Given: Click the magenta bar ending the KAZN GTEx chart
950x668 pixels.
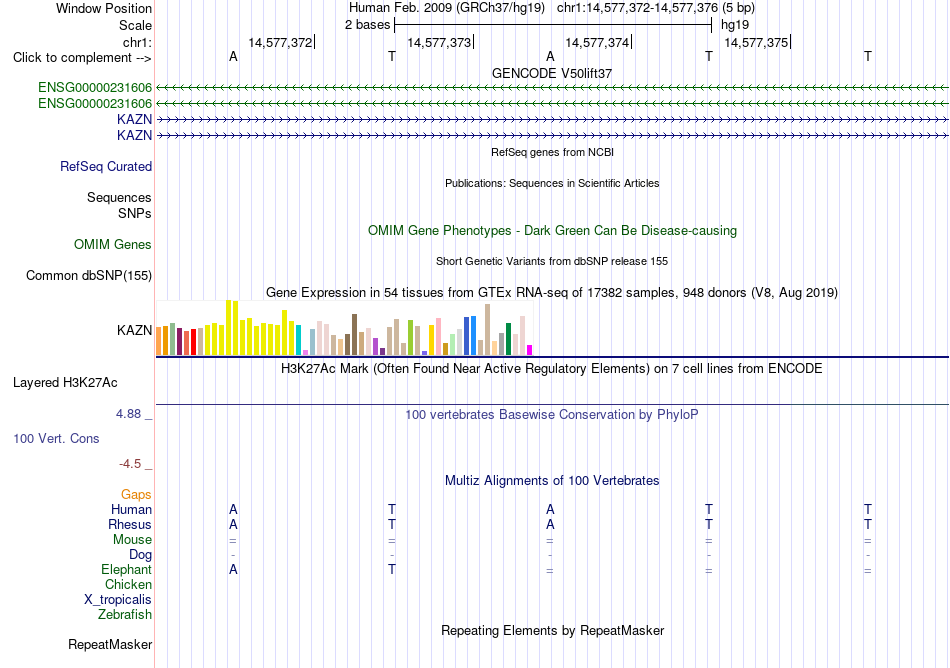Looking at the screenshot, I should tap(530, 350).
